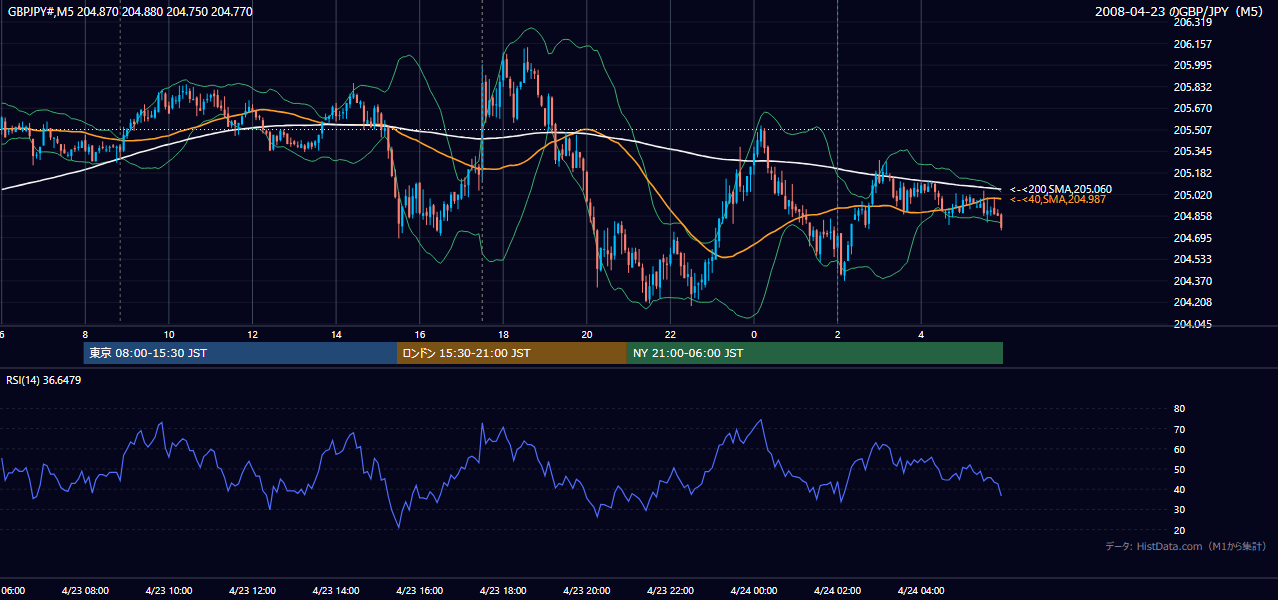Click the price axis value 206.319
Image resolution: width=1278 pixels, height=600 pixels.
1192,22
